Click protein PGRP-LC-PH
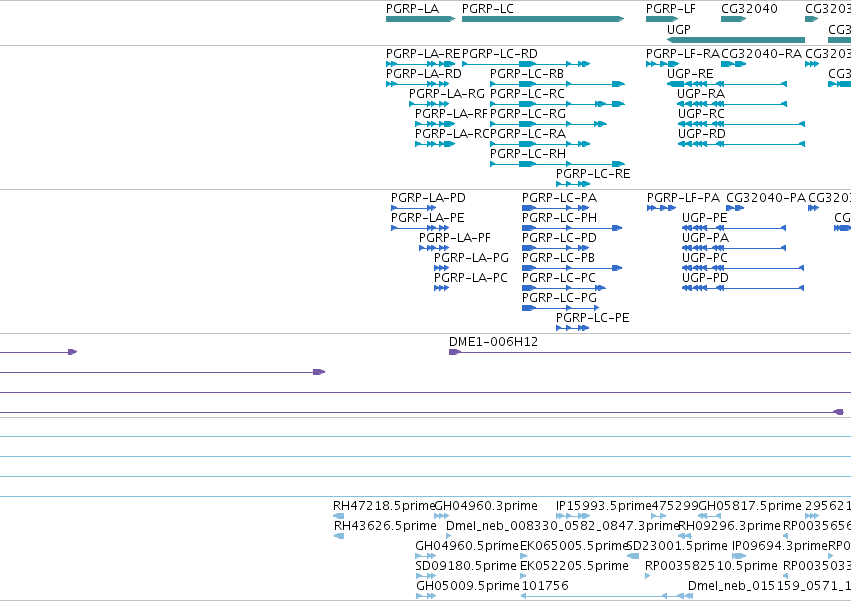This screenshot has height=601, width=851. pos(572,228)
